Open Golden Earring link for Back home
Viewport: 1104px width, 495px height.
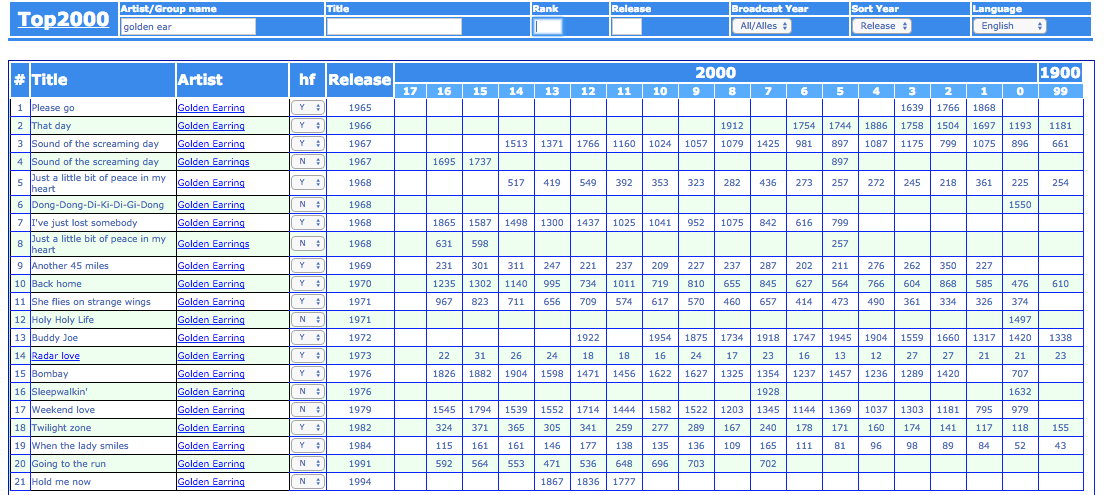(211, 284)
